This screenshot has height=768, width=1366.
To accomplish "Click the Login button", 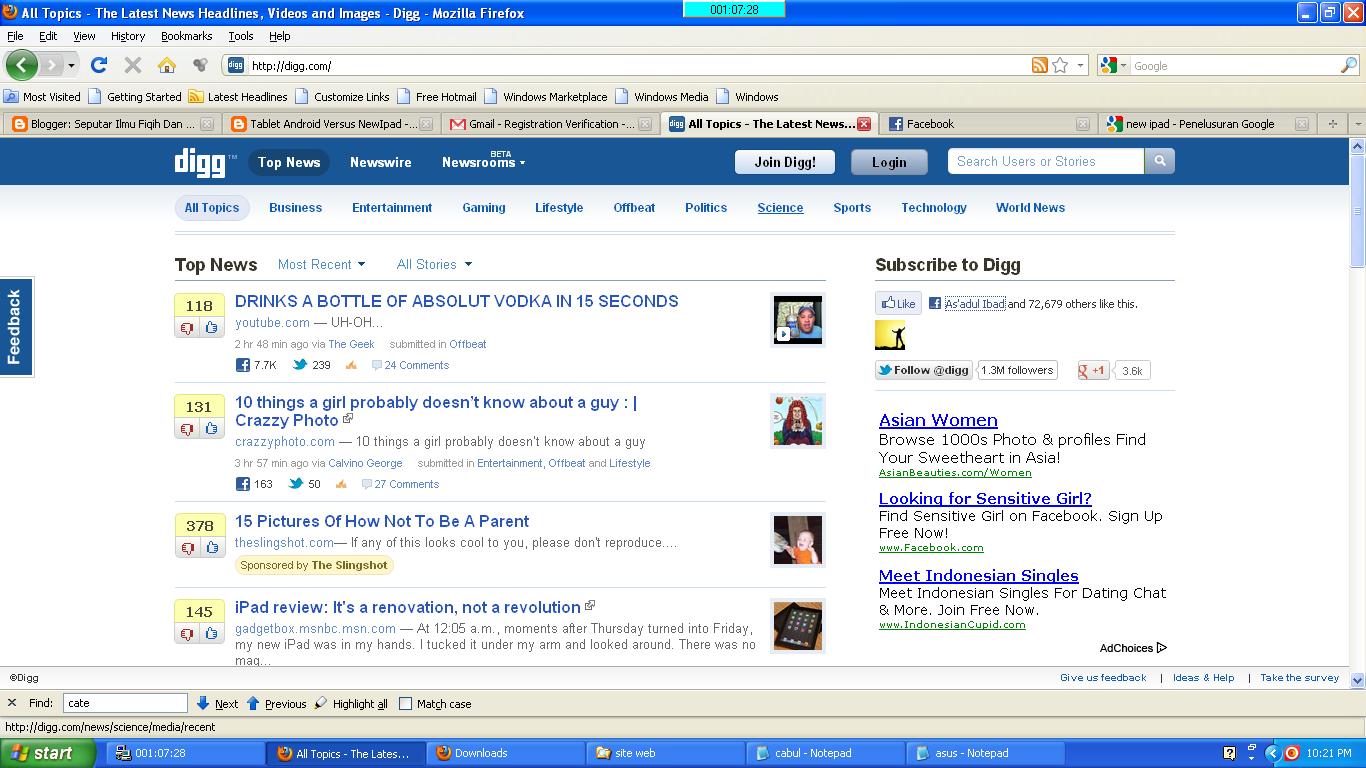I will [889, 162].
